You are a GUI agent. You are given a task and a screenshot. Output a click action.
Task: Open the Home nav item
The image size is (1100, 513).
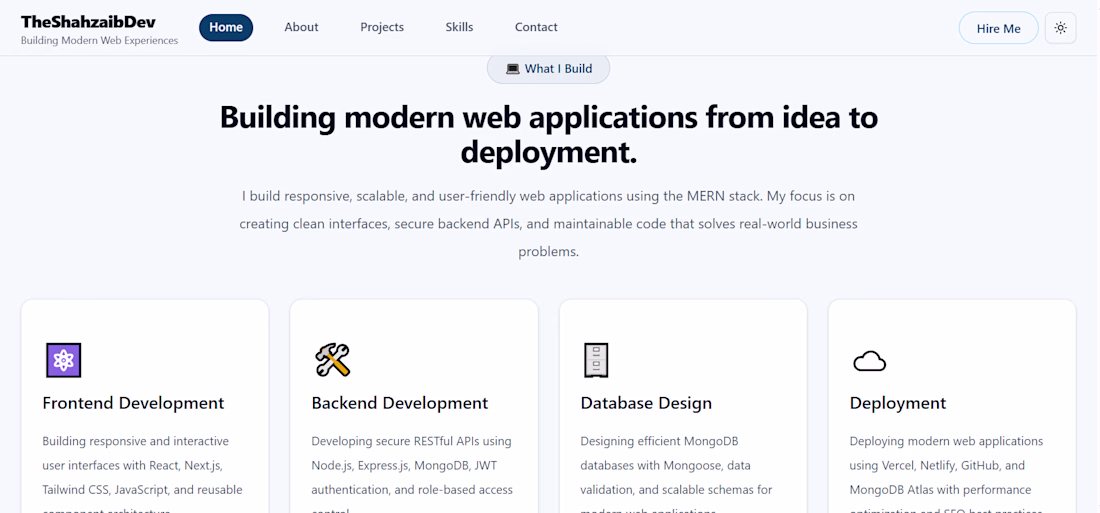pyautogui.click(x=226, y=27)
